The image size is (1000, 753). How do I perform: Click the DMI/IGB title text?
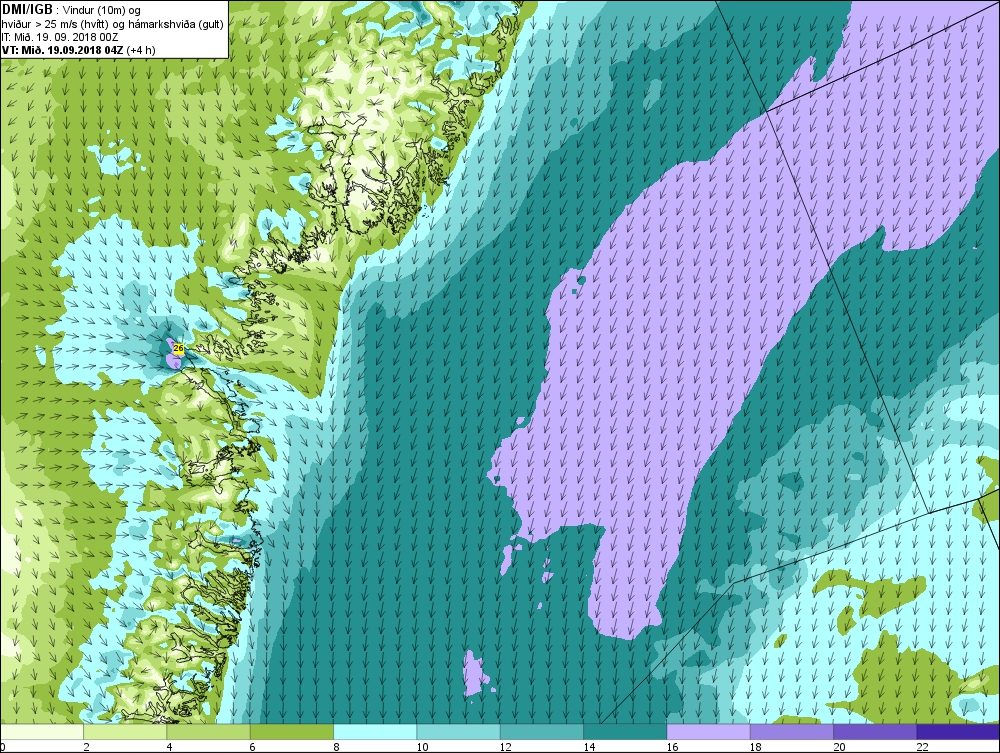click(27, 10)
